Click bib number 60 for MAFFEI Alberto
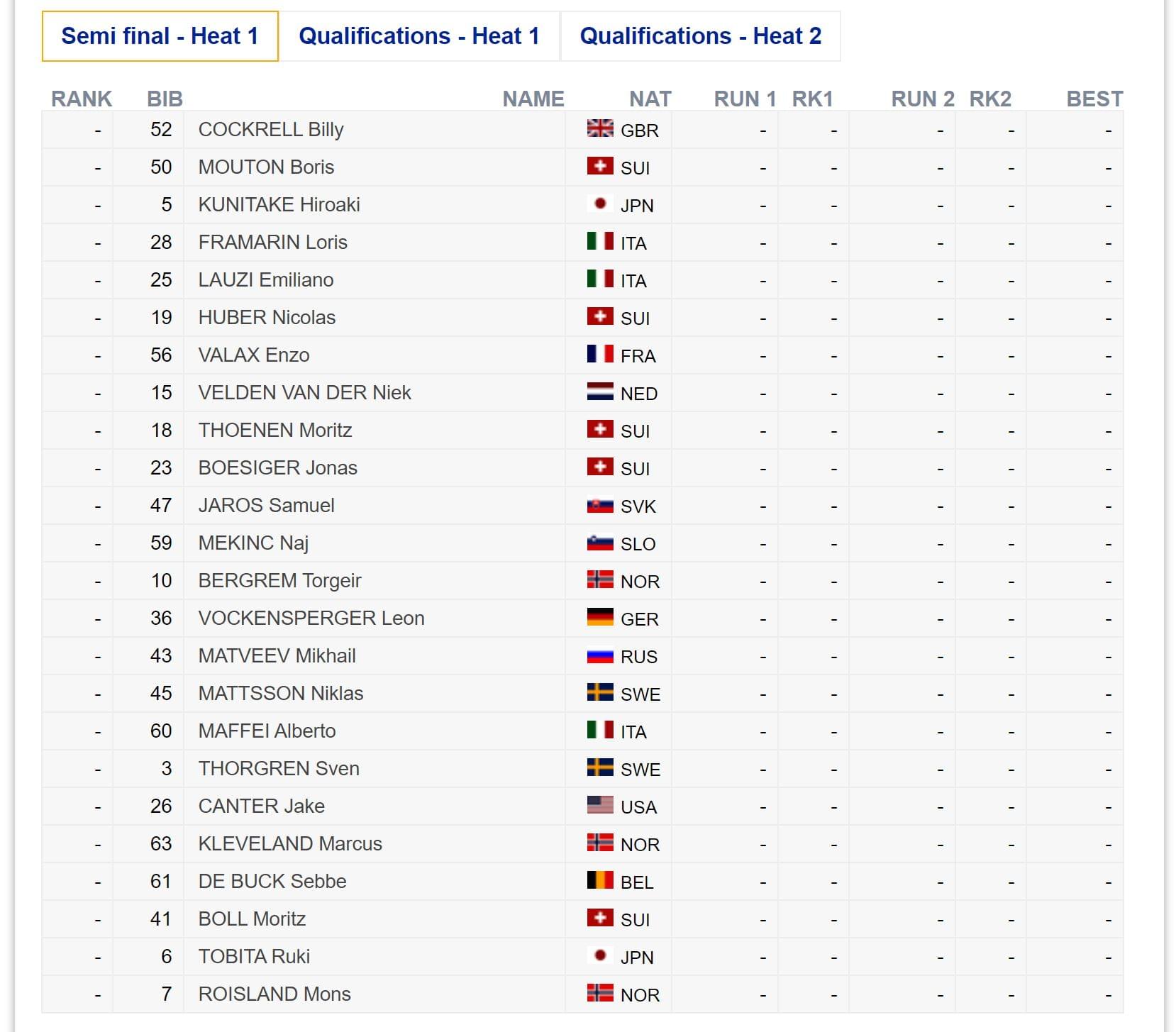The width and height of the screenshot is (1176, 1032). click(161, 731)
